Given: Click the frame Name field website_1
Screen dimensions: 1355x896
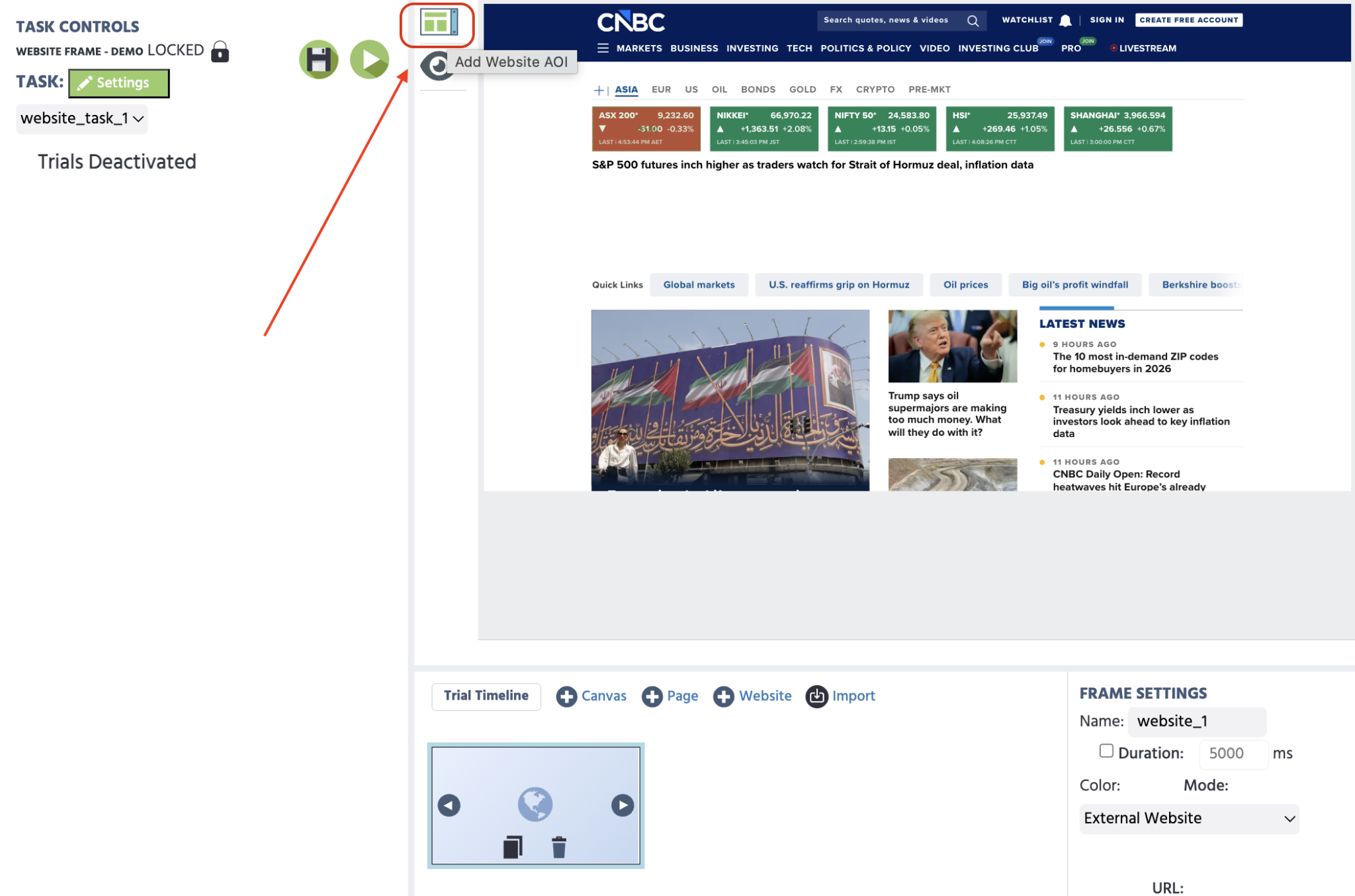Looking at the screenshot, I should tap(1197, 721).
